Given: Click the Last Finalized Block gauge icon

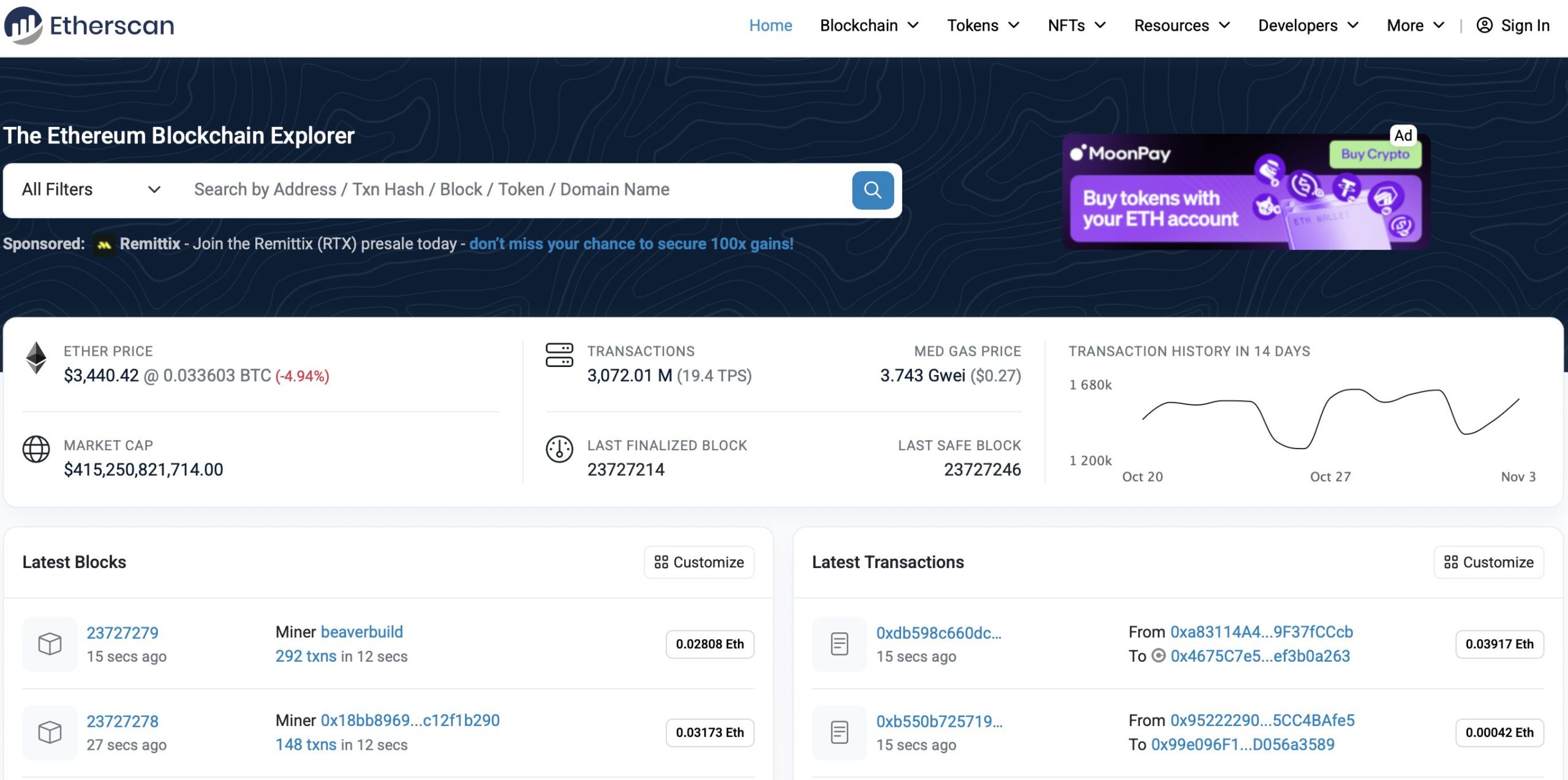Looking at the screenshot, I should (559, 449).
